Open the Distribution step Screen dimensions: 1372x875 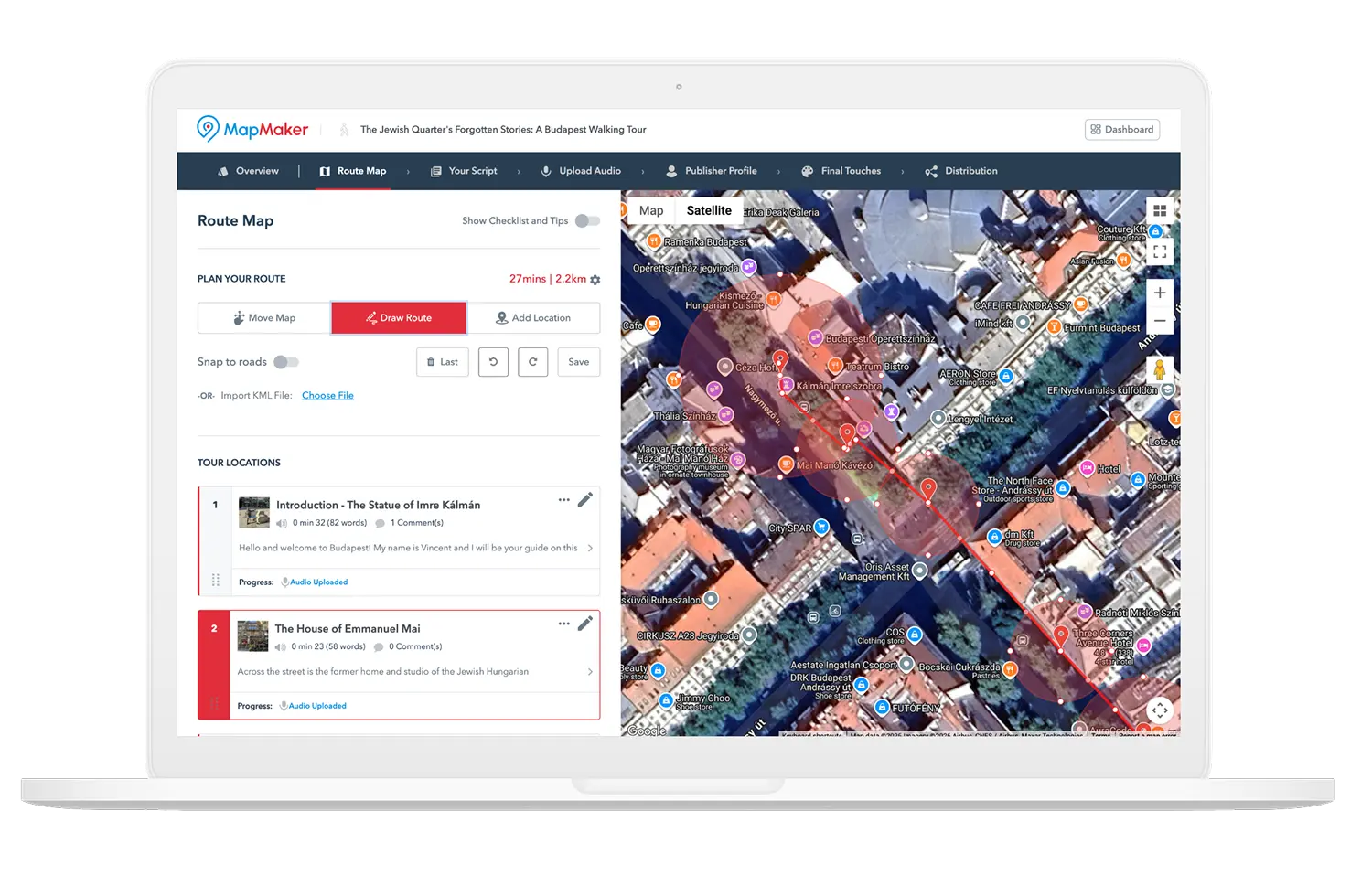pos(961,171)
